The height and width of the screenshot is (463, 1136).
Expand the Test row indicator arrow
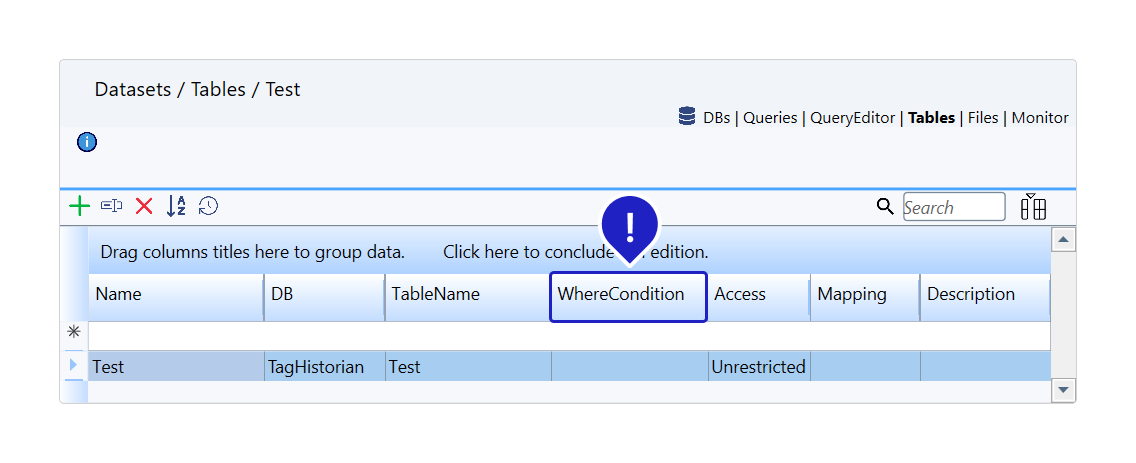[74, 366]
